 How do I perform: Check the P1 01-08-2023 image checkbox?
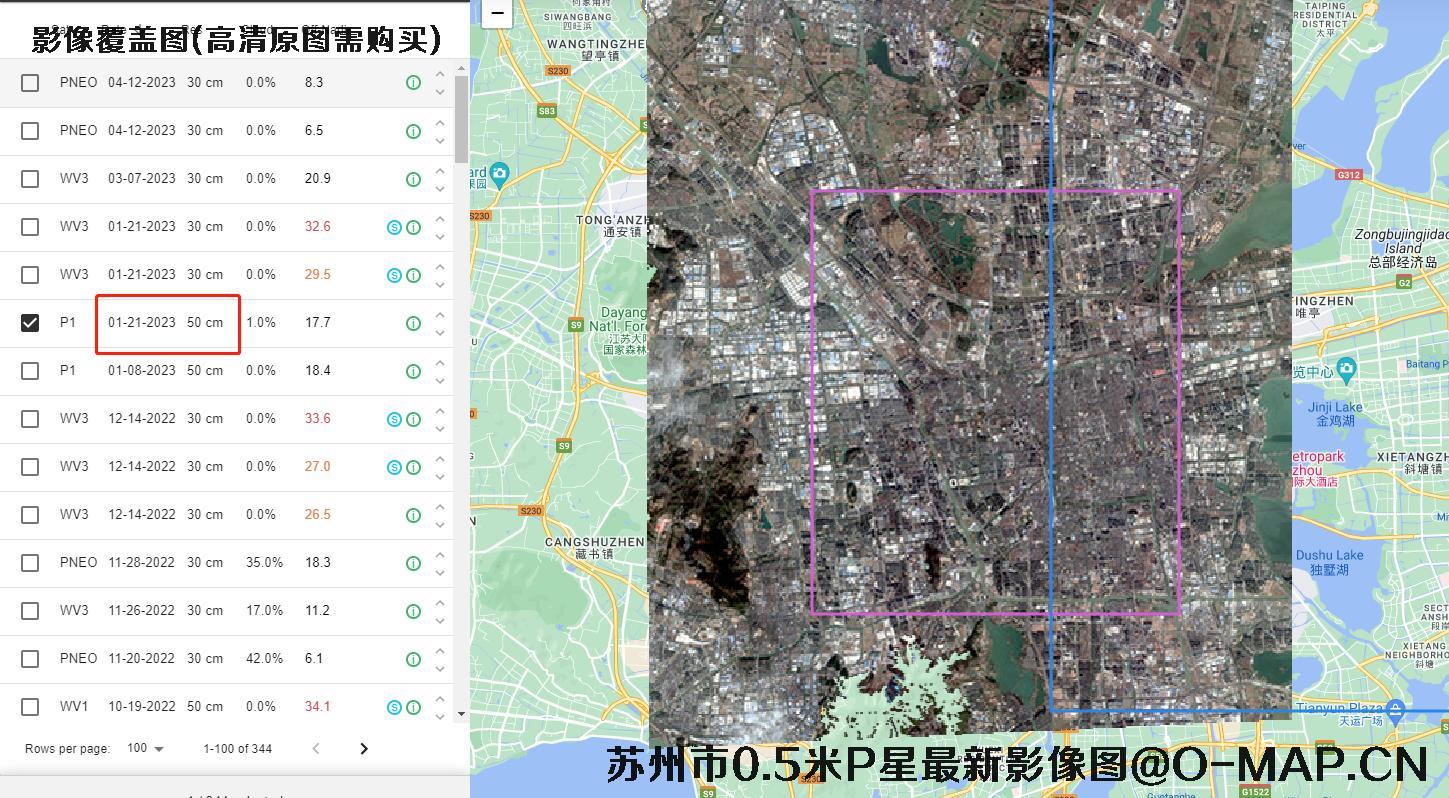[30, 371]
